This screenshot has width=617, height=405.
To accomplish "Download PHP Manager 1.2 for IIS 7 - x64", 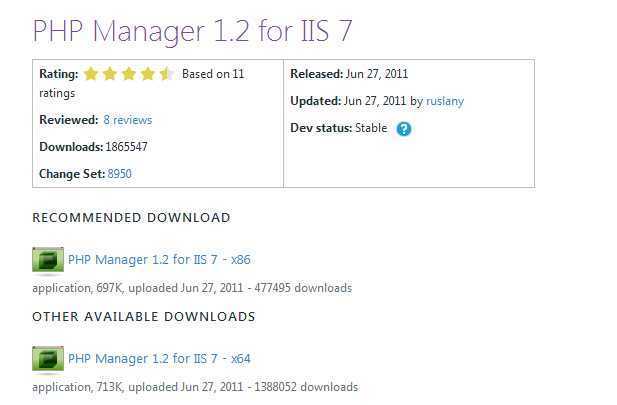I will coord(159,359).
